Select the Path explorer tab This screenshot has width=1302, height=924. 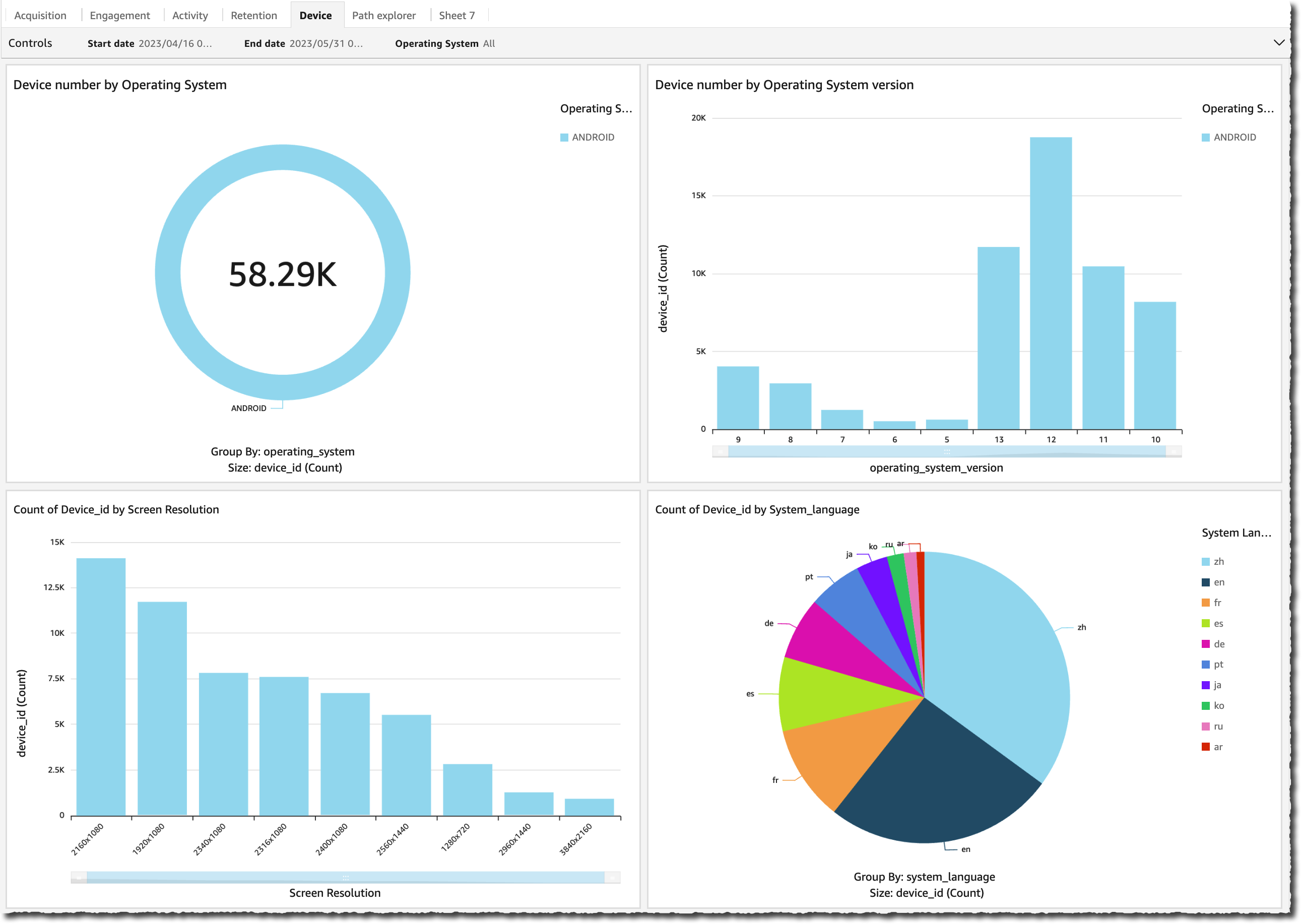tap(384, 15)
